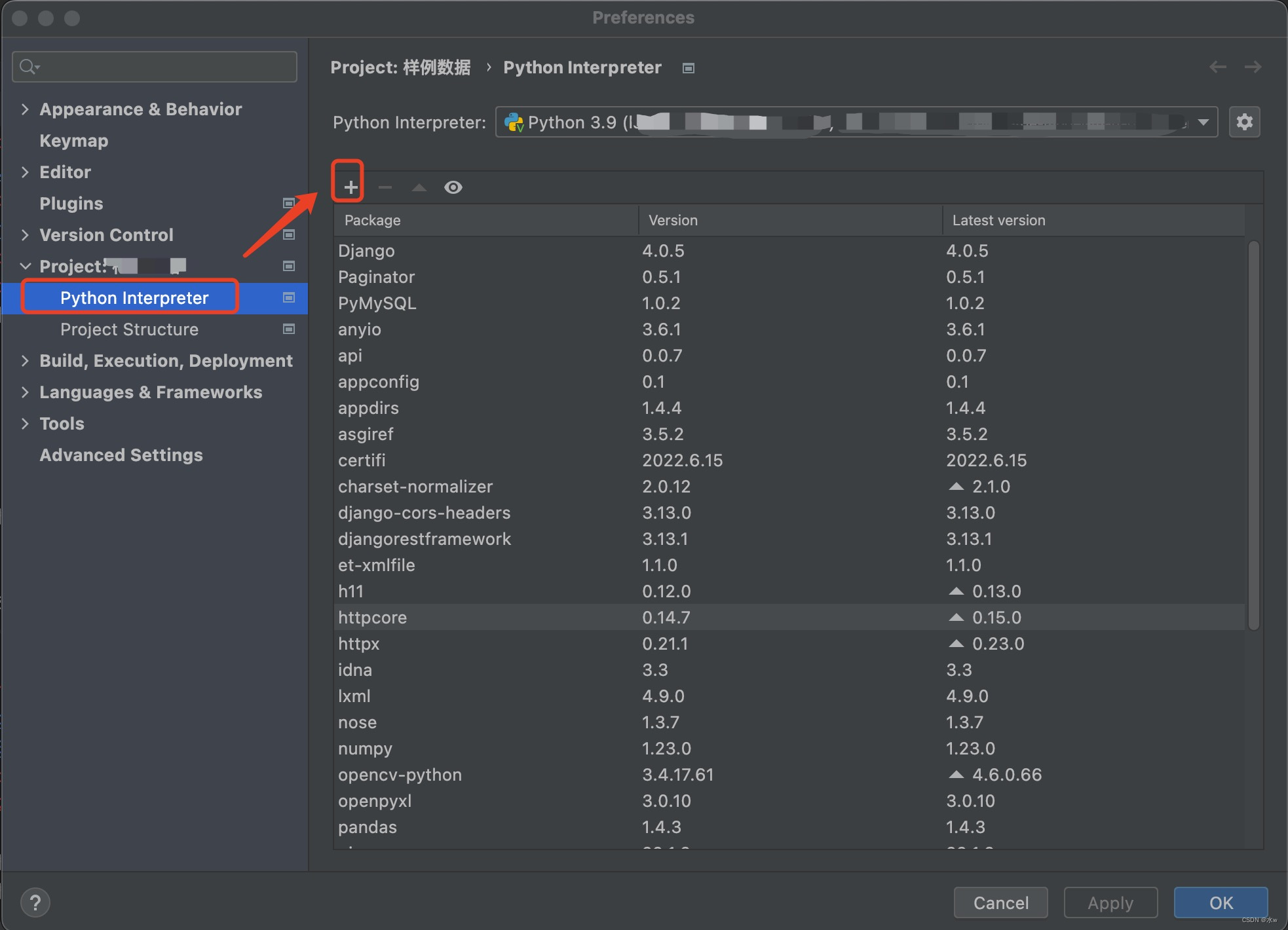Click the Project Structure menu item
This screenshot has height=930, width=1288.
click(x=131, y=328)
